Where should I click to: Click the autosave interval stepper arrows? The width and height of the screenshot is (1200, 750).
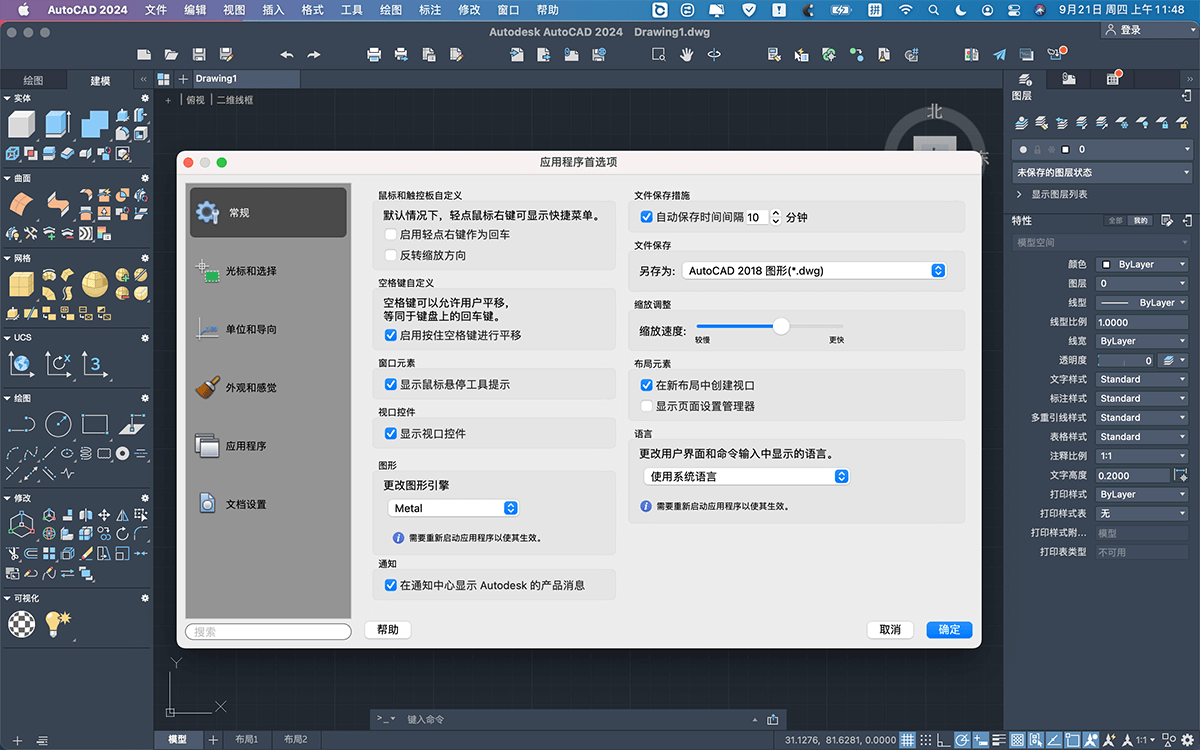[775, 216]
